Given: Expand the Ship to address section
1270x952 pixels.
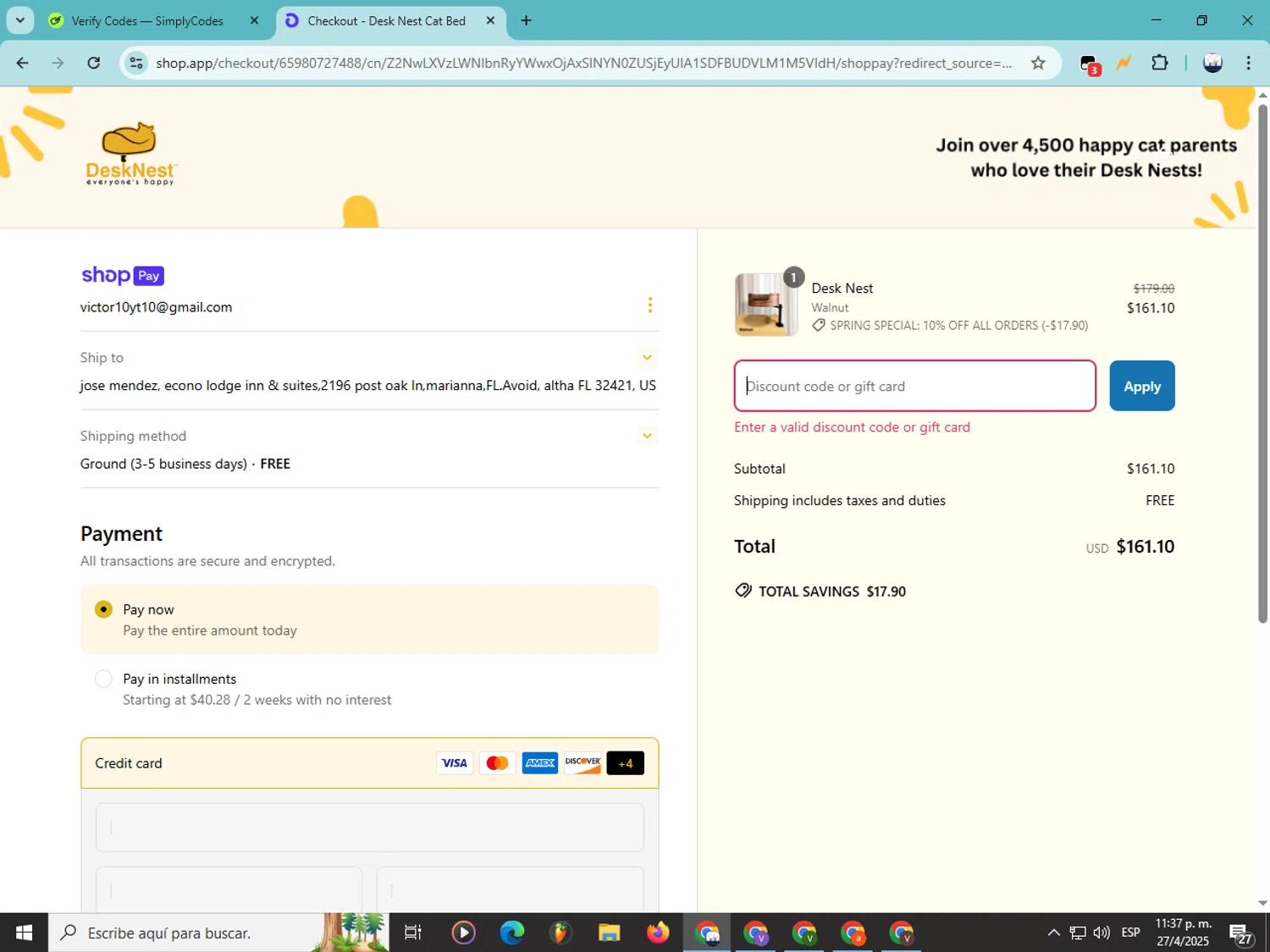Looking at the screenshot, I should [647, 357].
